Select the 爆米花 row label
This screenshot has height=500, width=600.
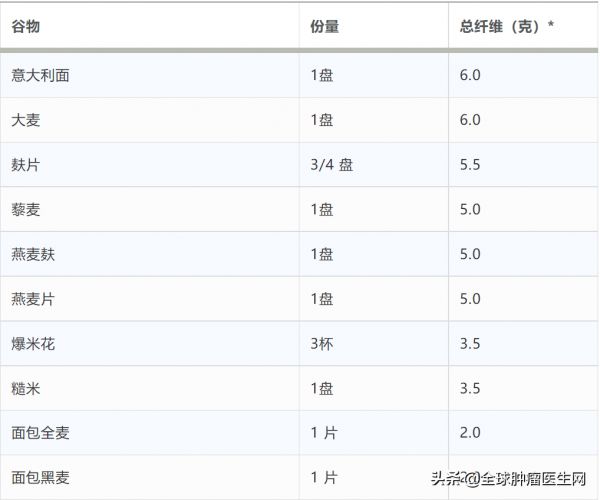pyautogui.click(x=33, y=344)
